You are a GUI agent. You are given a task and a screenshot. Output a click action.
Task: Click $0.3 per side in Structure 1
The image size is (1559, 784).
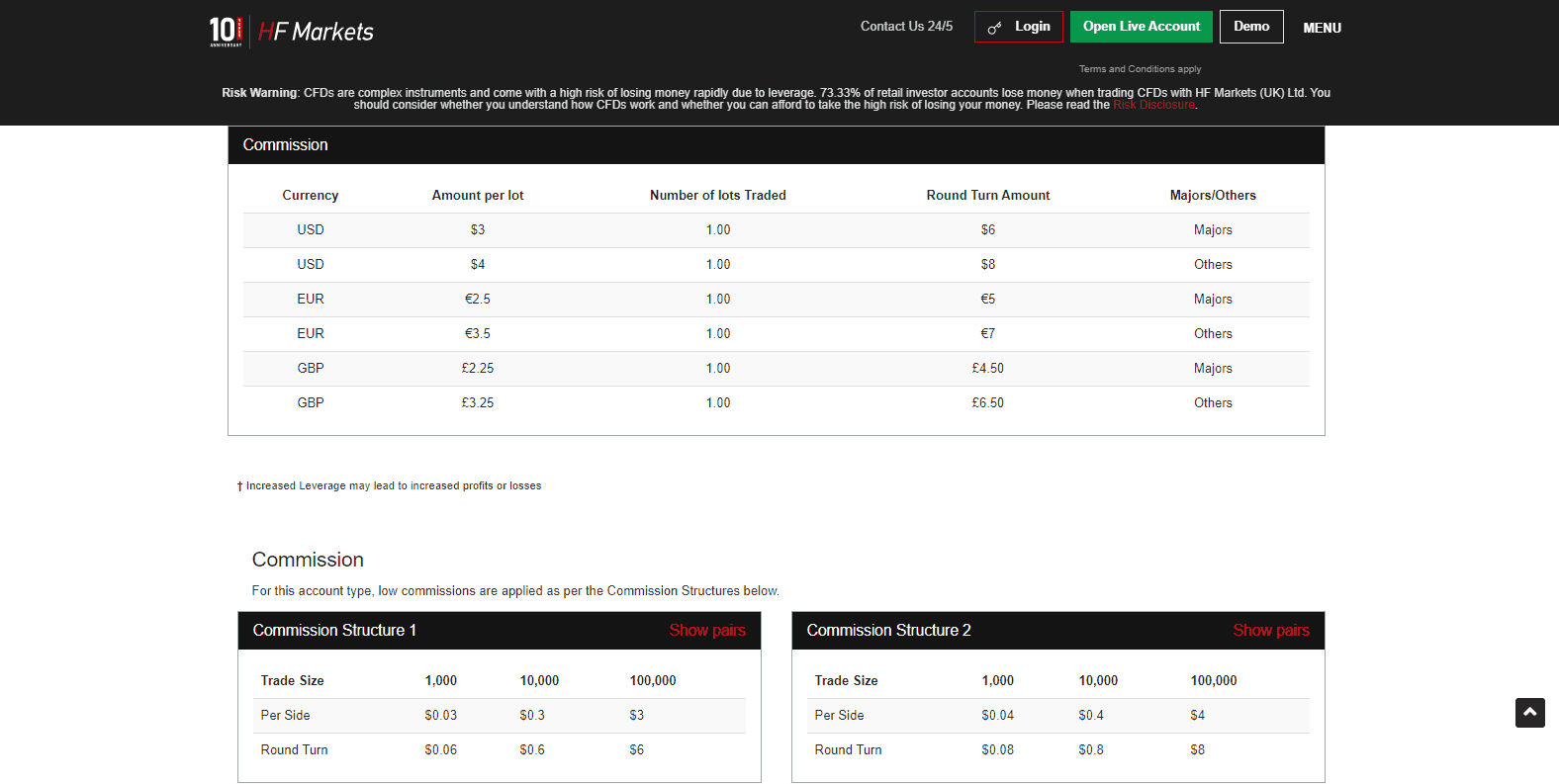(532, 716)
